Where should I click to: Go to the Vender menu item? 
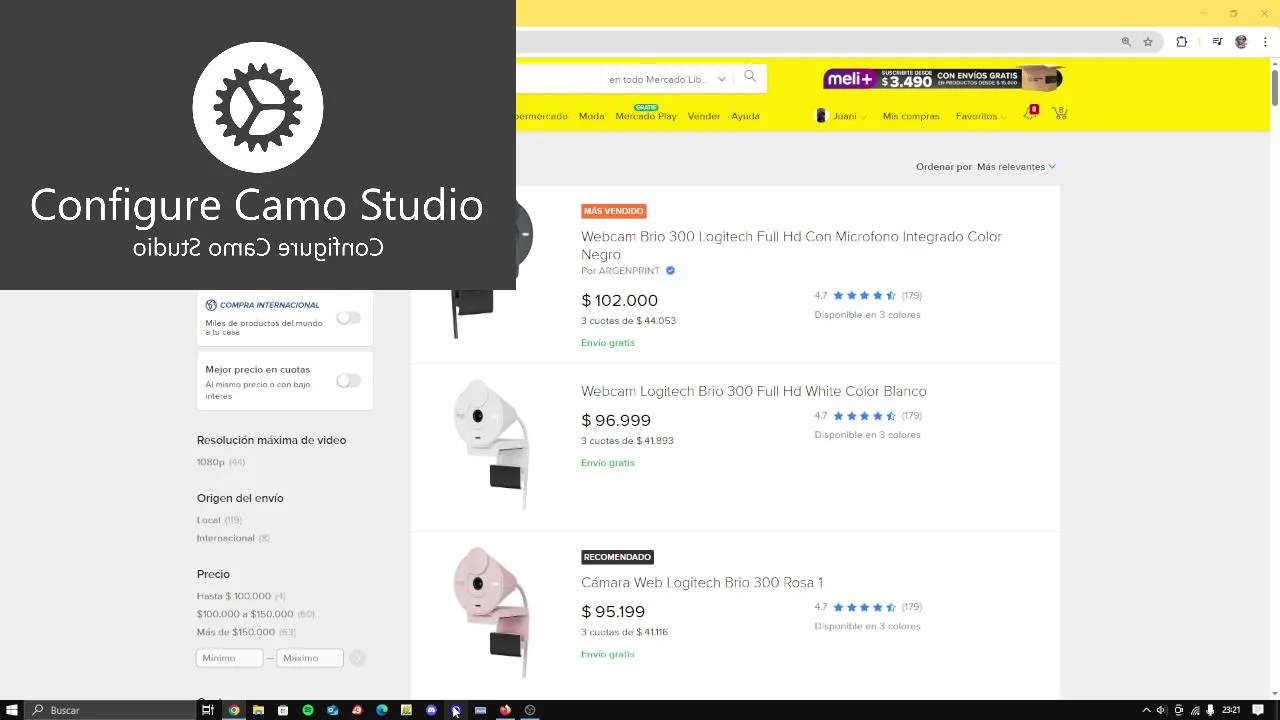click(704, 116)
